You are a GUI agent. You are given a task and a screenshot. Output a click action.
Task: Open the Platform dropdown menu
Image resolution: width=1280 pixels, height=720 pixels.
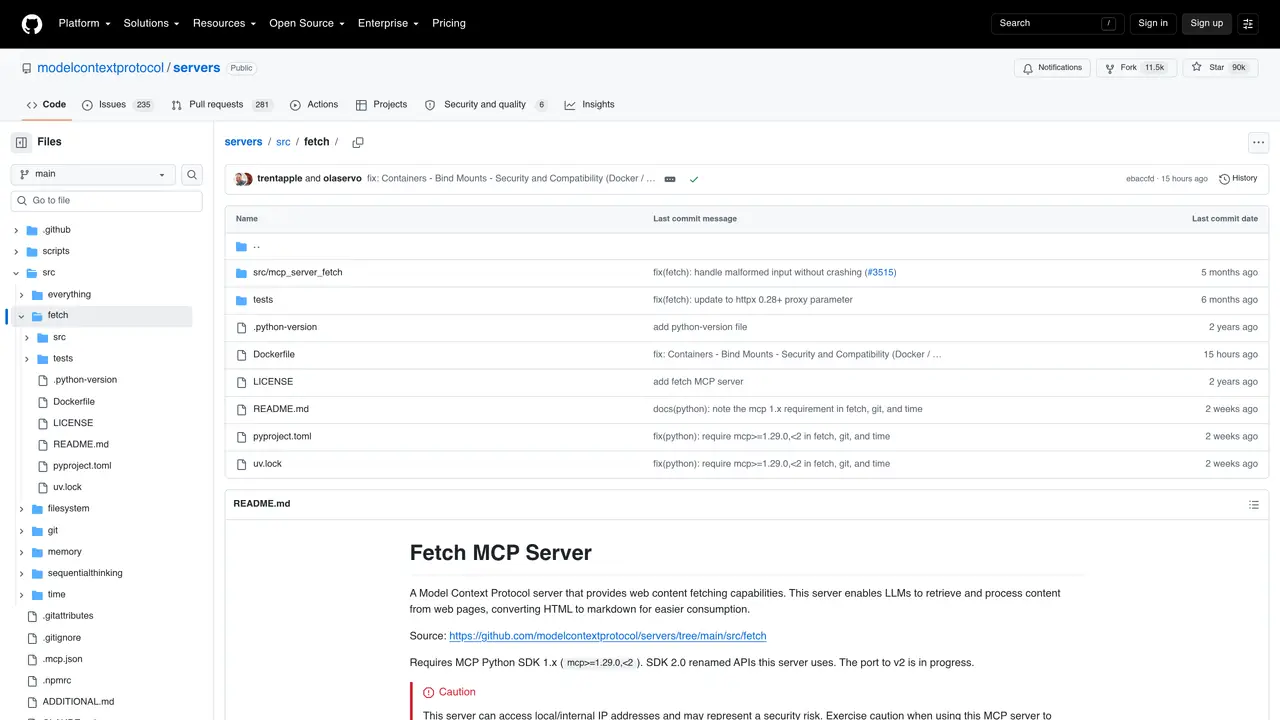pos(84,23)
